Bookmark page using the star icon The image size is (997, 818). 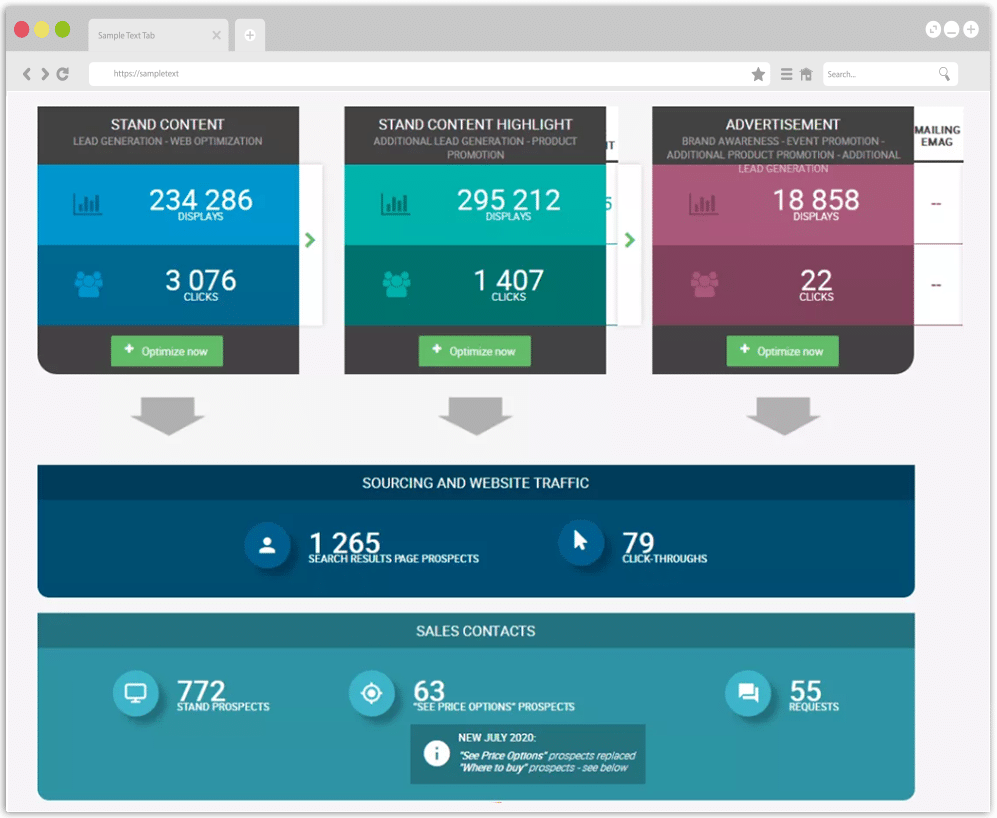click(x=758, y=74)
